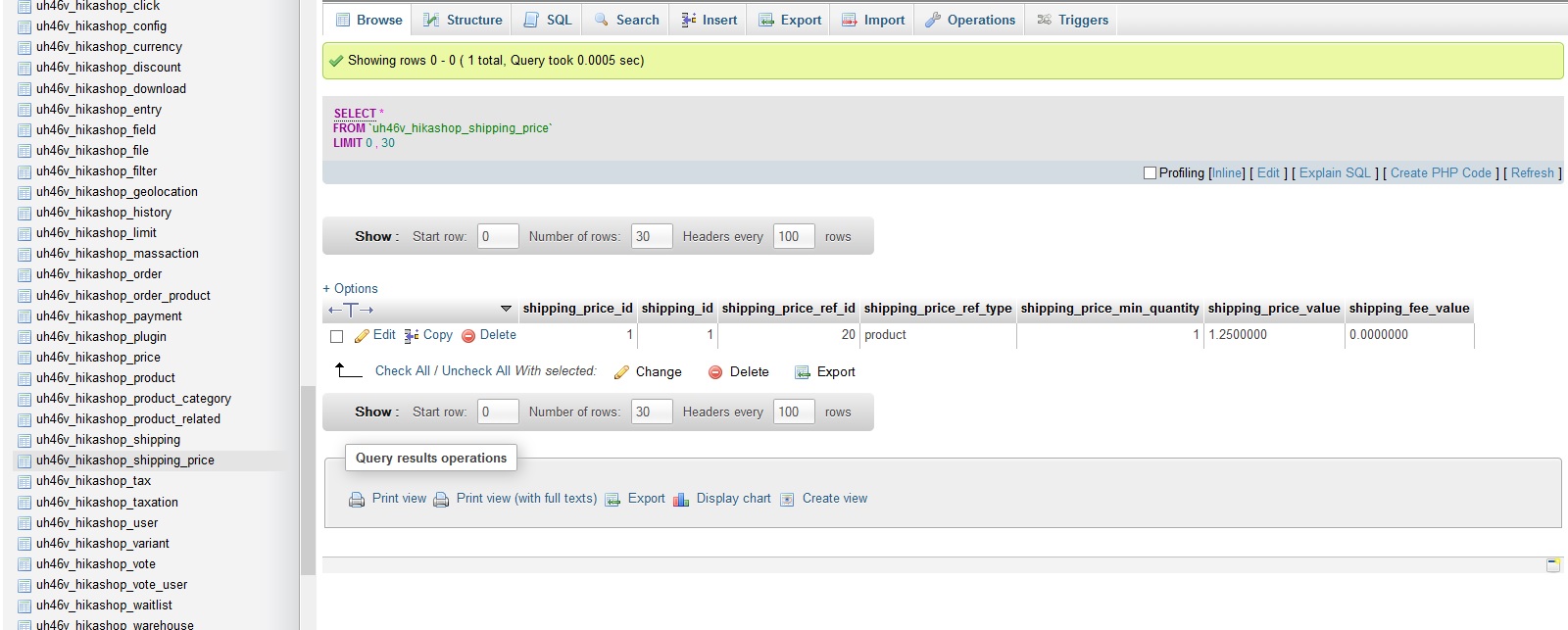
Task: Open uh46v_hikashop_config table icon
Action: pos(24,26)
